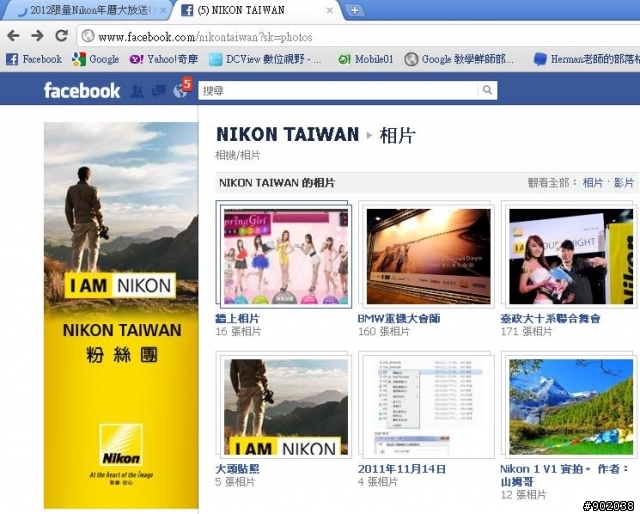Click the 2011年11月14日 album title
640x514 pixels.
pos(402,469)
